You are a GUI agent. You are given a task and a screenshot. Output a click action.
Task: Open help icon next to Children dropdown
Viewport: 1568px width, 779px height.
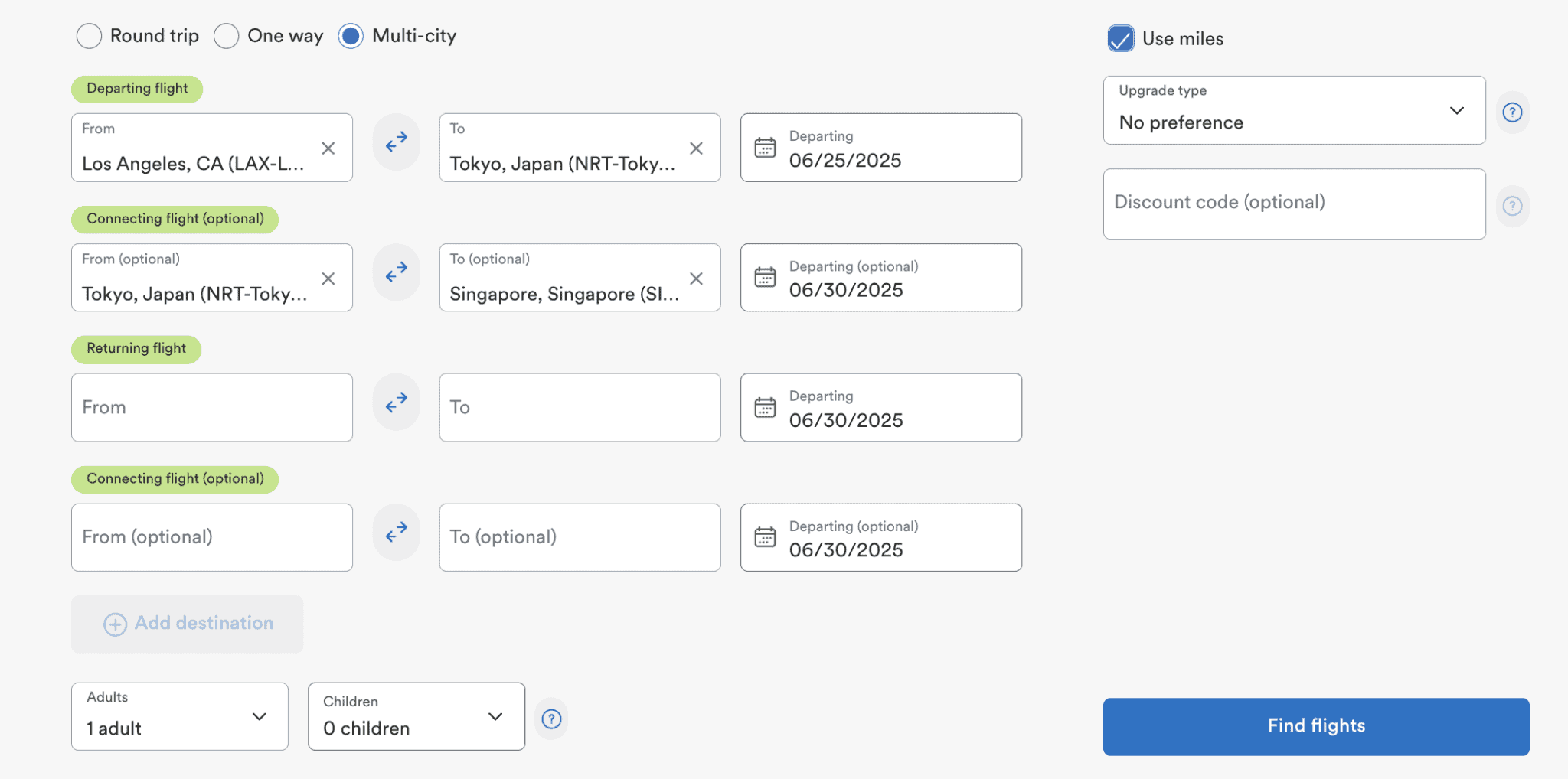(x=551, y=719)
